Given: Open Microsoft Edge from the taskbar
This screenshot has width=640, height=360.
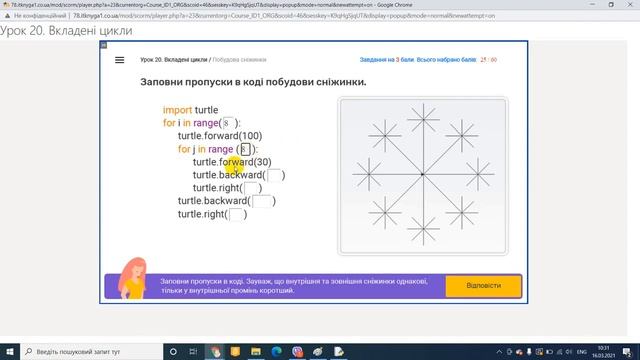Looking at the screenshot, I should coord(277,351).
